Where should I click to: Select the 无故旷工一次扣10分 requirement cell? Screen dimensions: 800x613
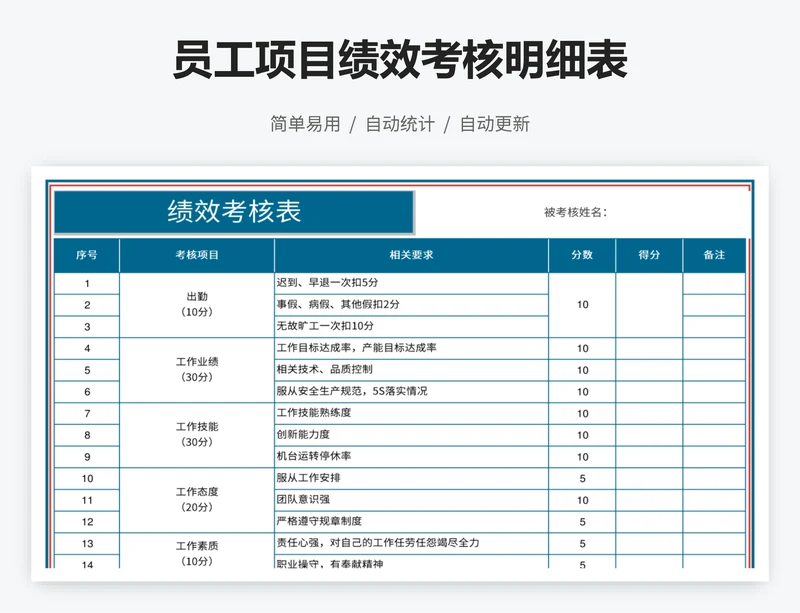(x=411, y=326)
